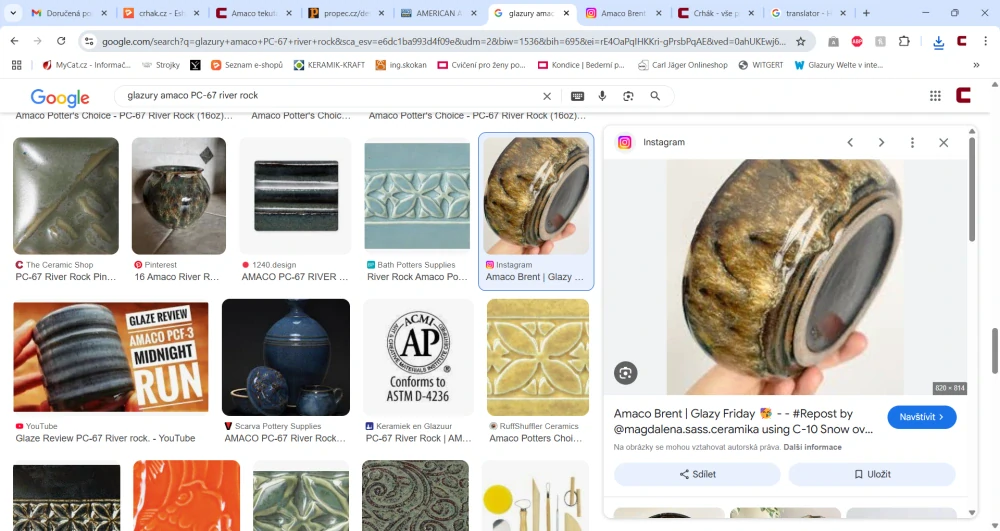
Task: Open the YouTube Glaze Review thumbnail
Action: click(x=111, y=357)
